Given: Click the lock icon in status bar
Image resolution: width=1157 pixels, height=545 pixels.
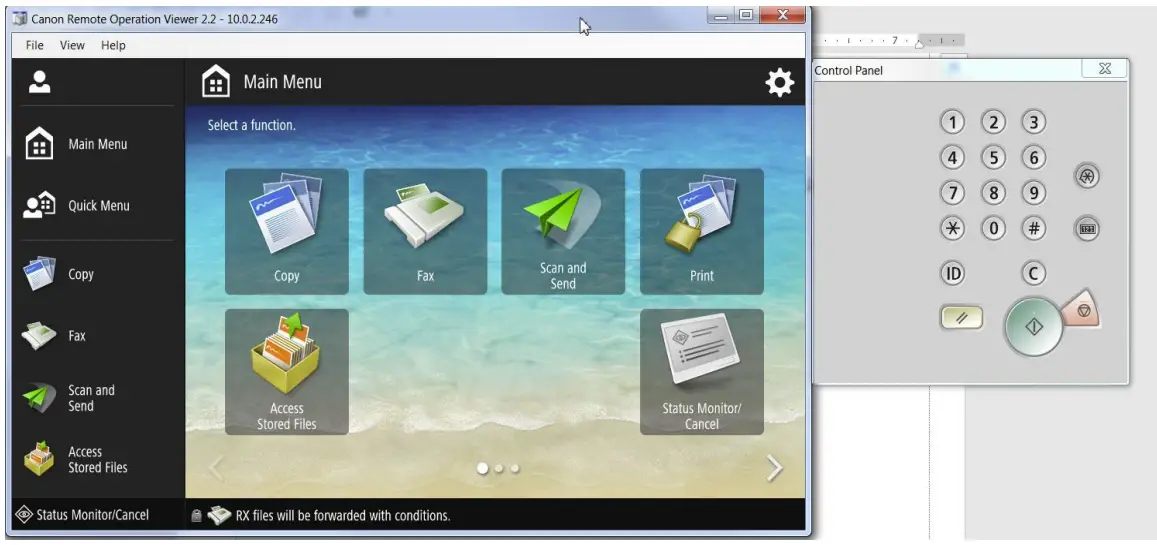Looking at the screenshot, I should tap(196, 516).
